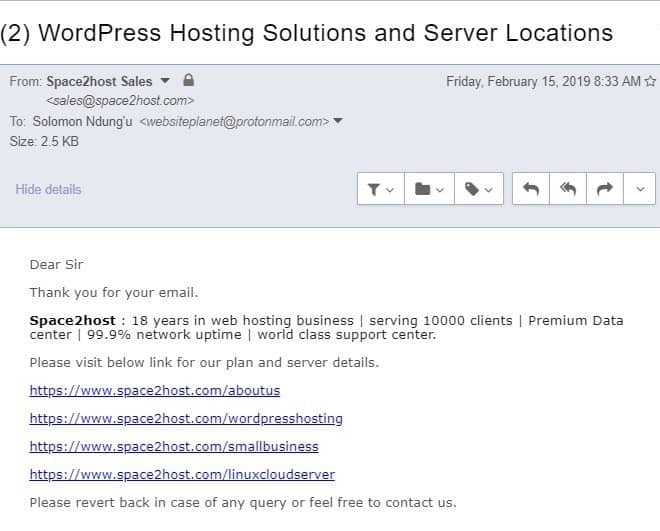This screenshot has height=531, width=660.
Task: Reply all to the message
Action: pos(567,189)
